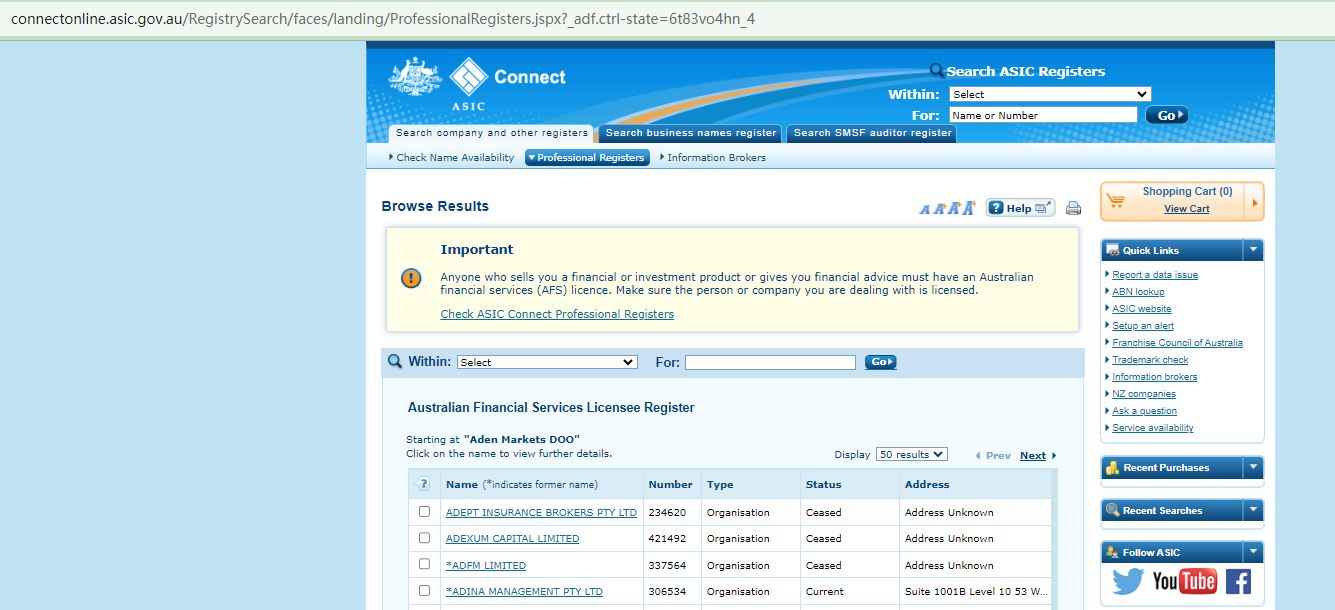Click the Australian coat of arms emblem
The image size is (1335, 610).
(x=415, y=78)
